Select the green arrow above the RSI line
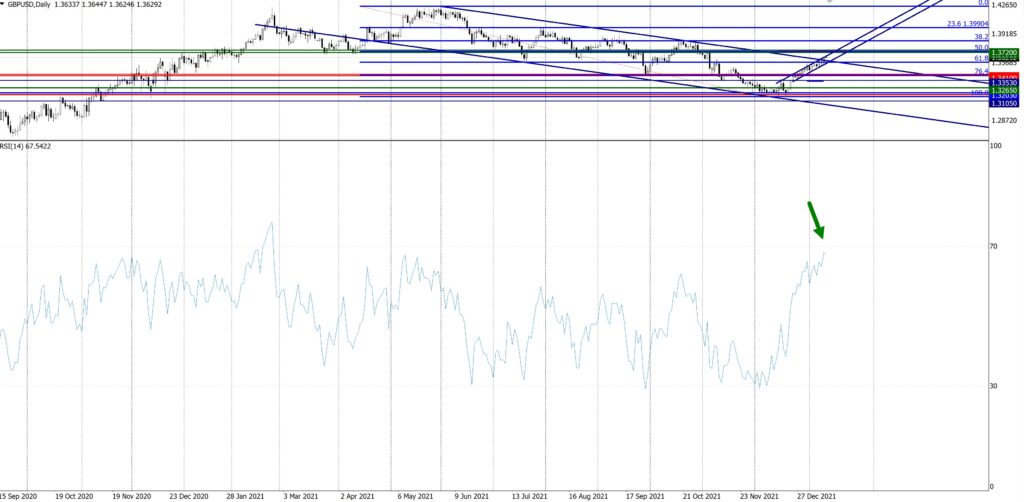 point(816,220)
